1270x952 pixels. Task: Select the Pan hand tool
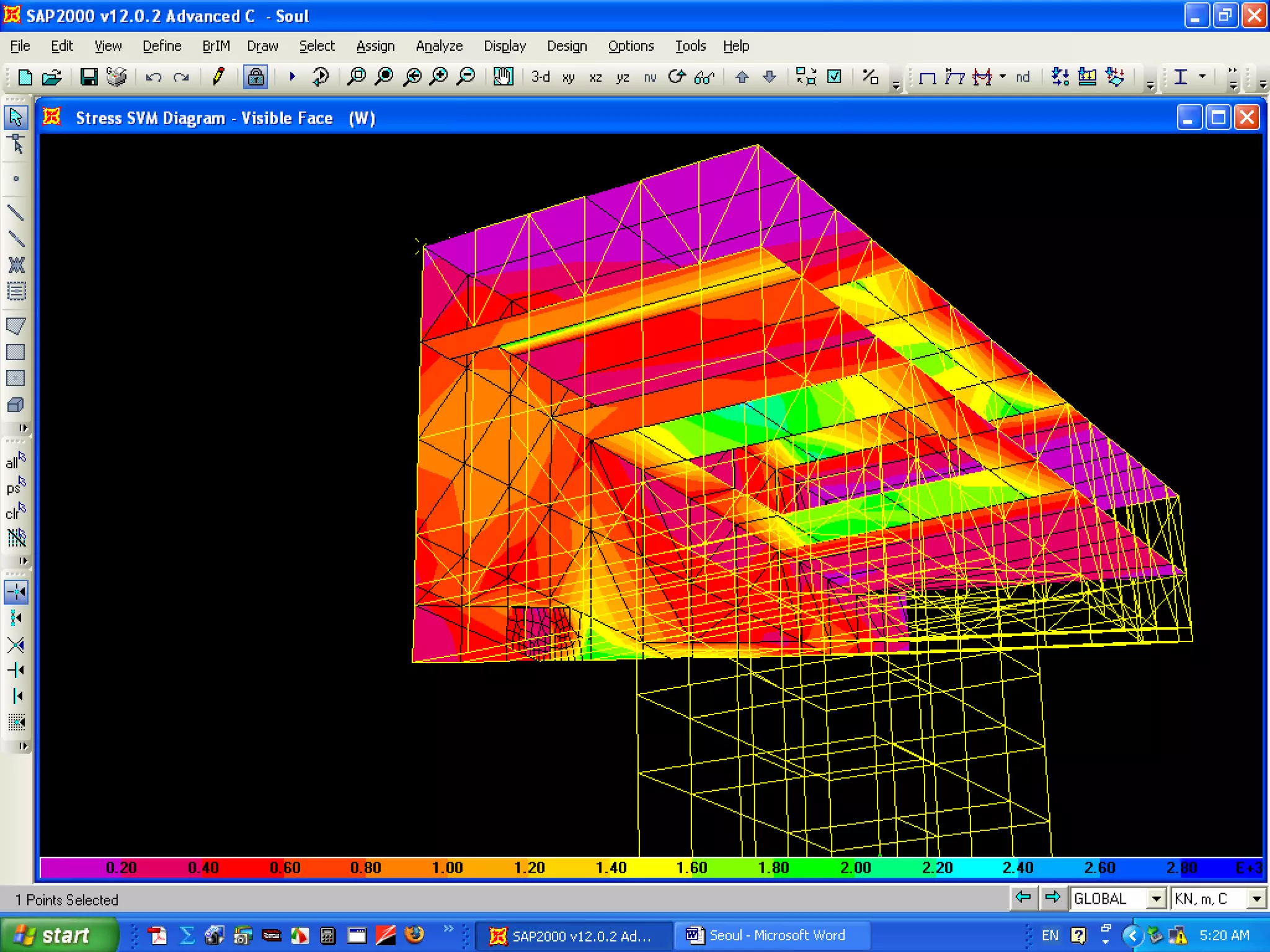[x=503, y=77]
